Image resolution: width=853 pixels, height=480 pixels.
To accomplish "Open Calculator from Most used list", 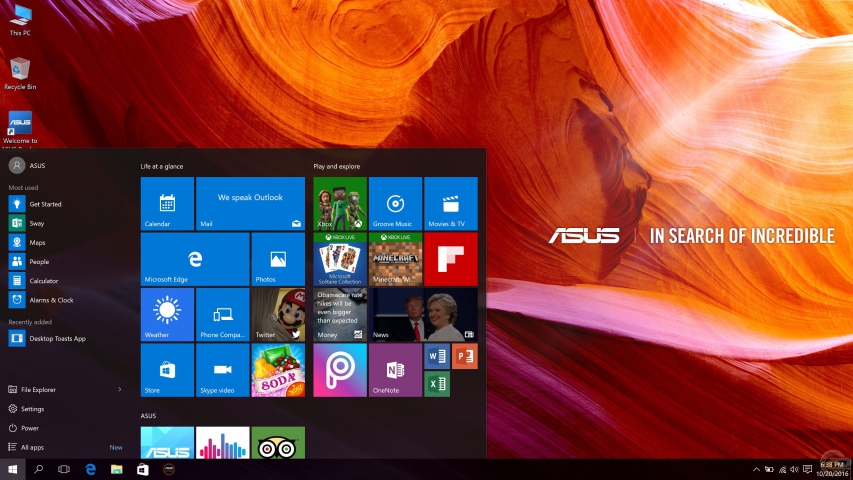I will 65,281.
